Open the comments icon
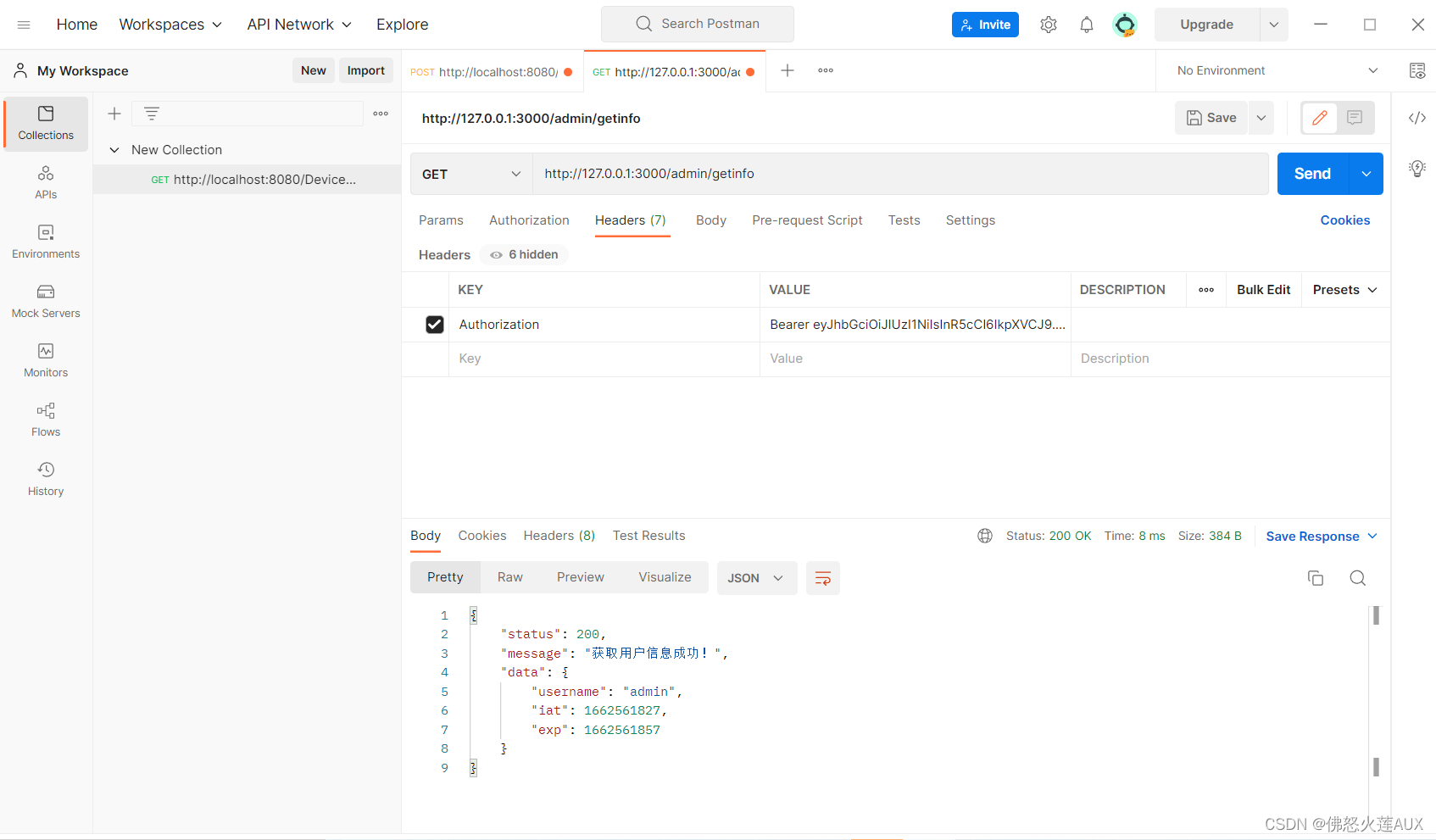Image resolution: width=1436 pixels, height=840 pixels. (1355, 118)
